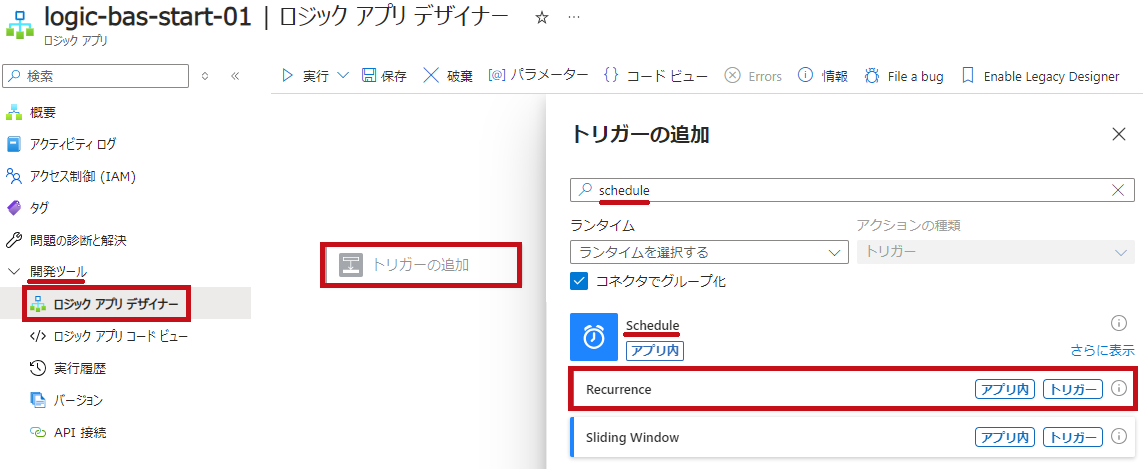Viewport: 1143px width, 469px height.
Task: Uncheck コネクタでグループ化 checkbox
Action: click(579, 281)
